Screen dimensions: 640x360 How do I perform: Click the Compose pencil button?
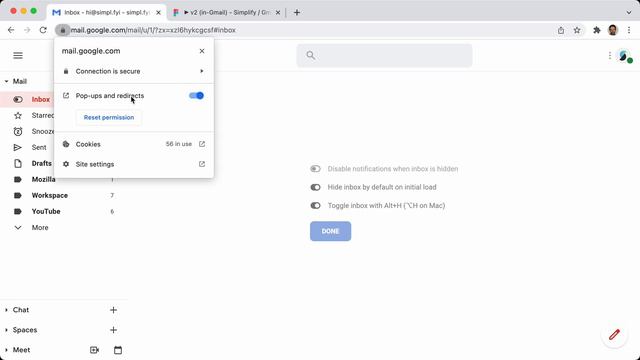[614, 335]
